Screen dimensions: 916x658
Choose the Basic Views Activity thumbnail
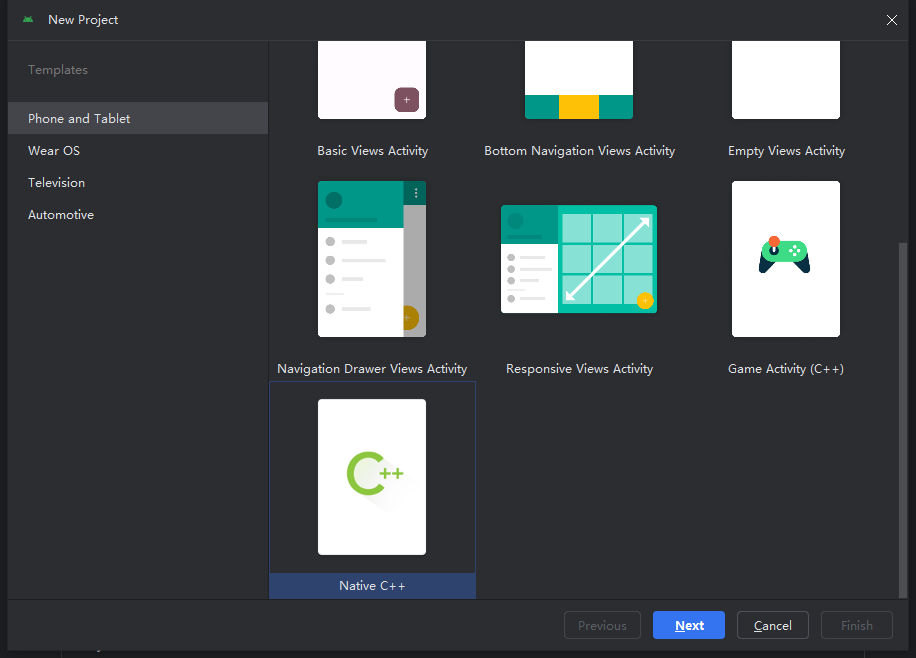[x=372, y=80]
